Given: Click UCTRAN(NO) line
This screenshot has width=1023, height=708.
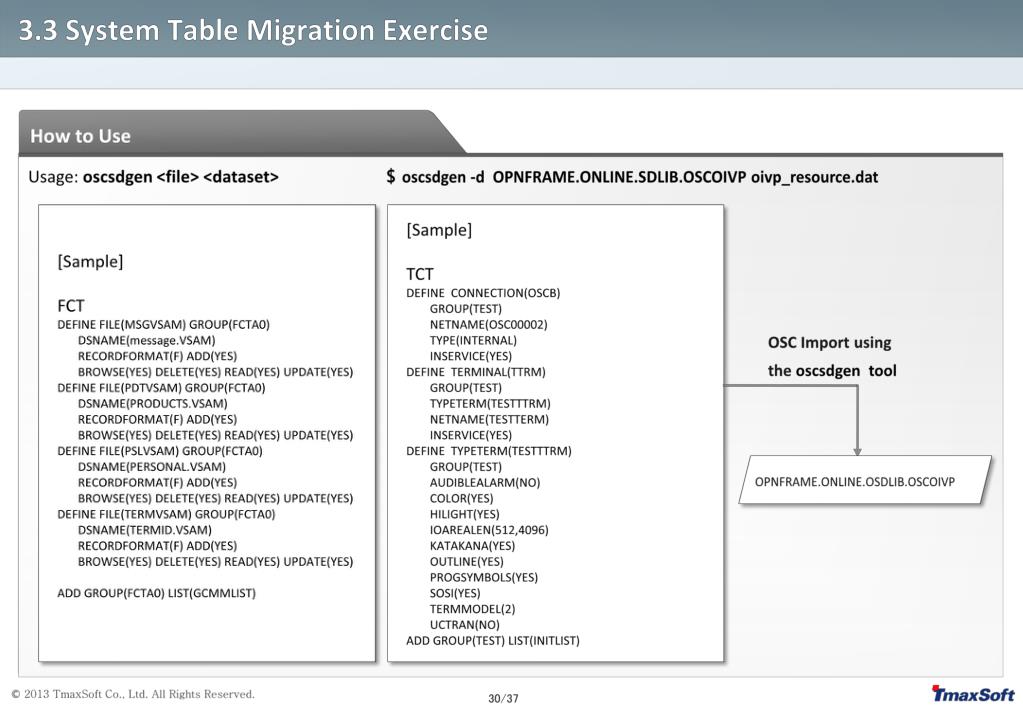Looking at the screenshot, I should [x=465, y=624].
